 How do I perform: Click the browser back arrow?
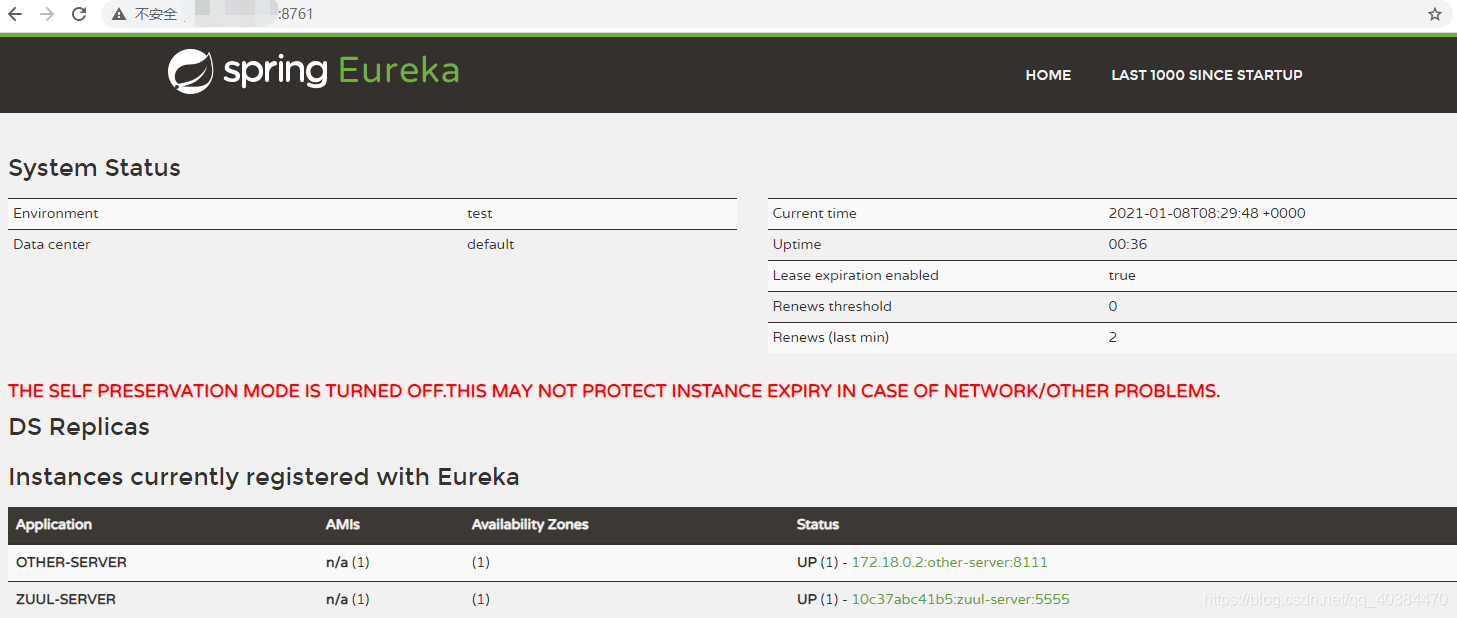pos(15,14)
